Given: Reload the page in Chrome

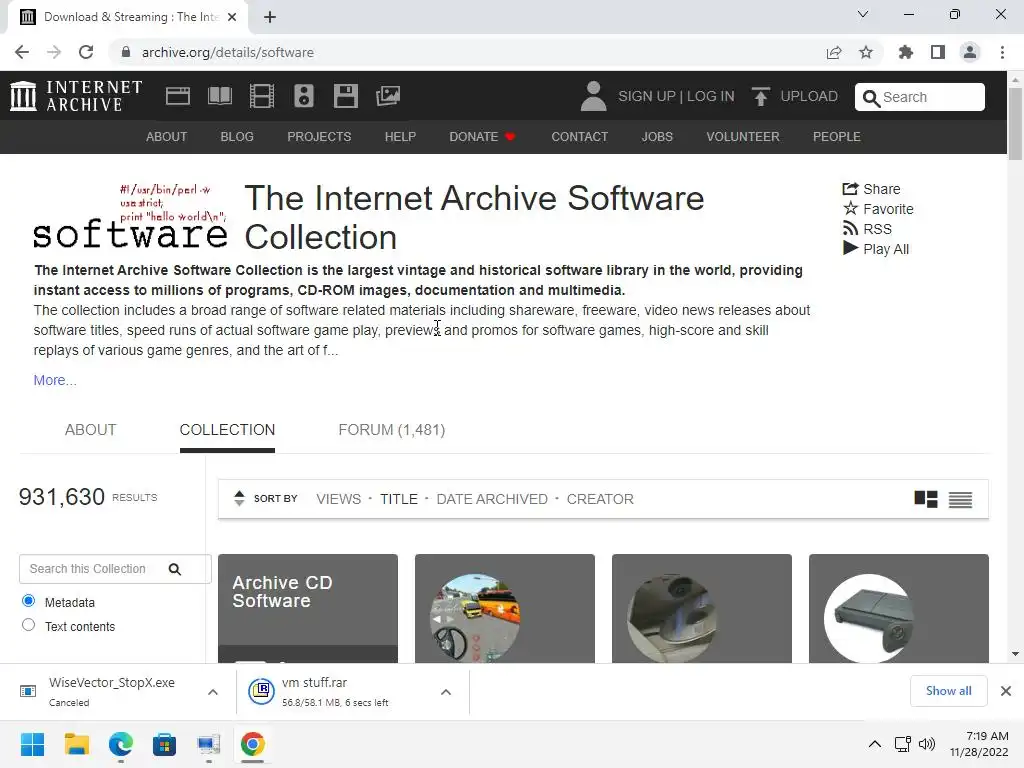Looking at the screenshot, I should click(86, 52).
